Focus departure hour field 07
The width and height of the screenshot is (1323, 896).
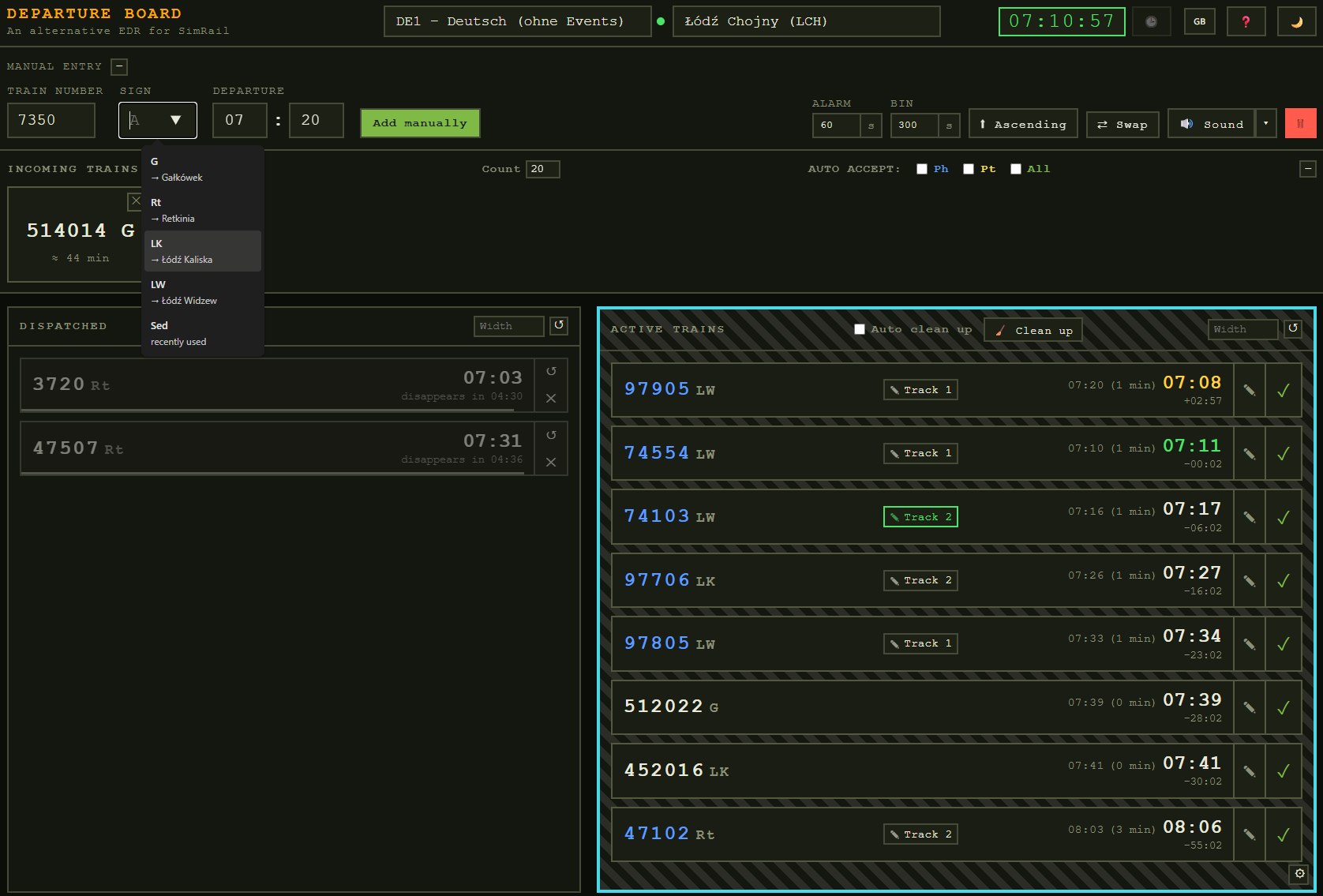(239, 120)
